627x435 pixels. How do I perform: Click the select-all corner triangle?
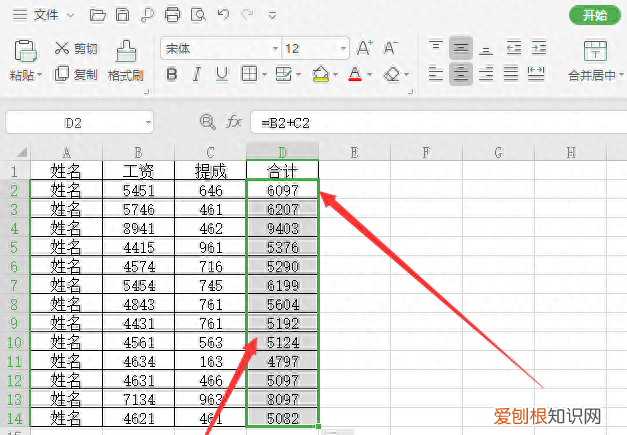21,152
